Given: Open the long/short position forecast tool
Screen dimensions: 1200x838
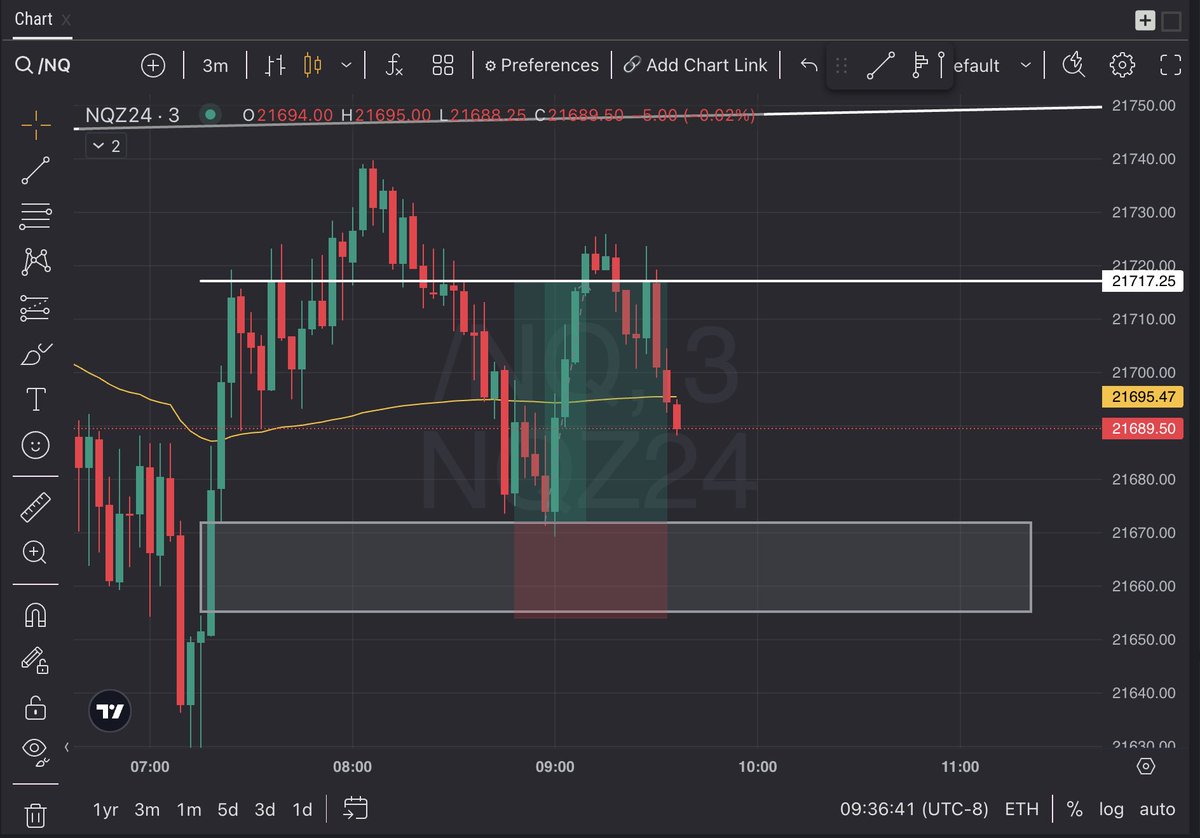Looking at the screenshot, I should pyautogui.click(x=36, y=308).
